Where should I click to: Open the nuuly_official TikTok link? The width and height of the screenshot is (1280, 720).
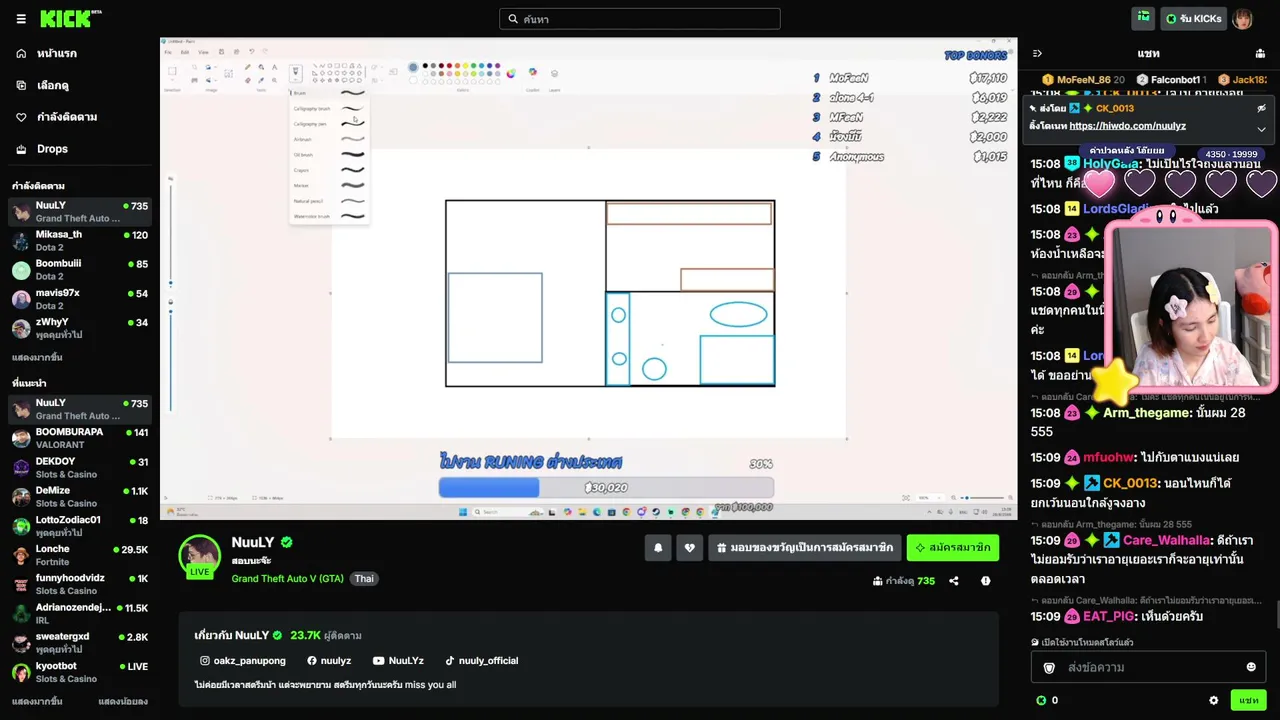coord(481,661)
